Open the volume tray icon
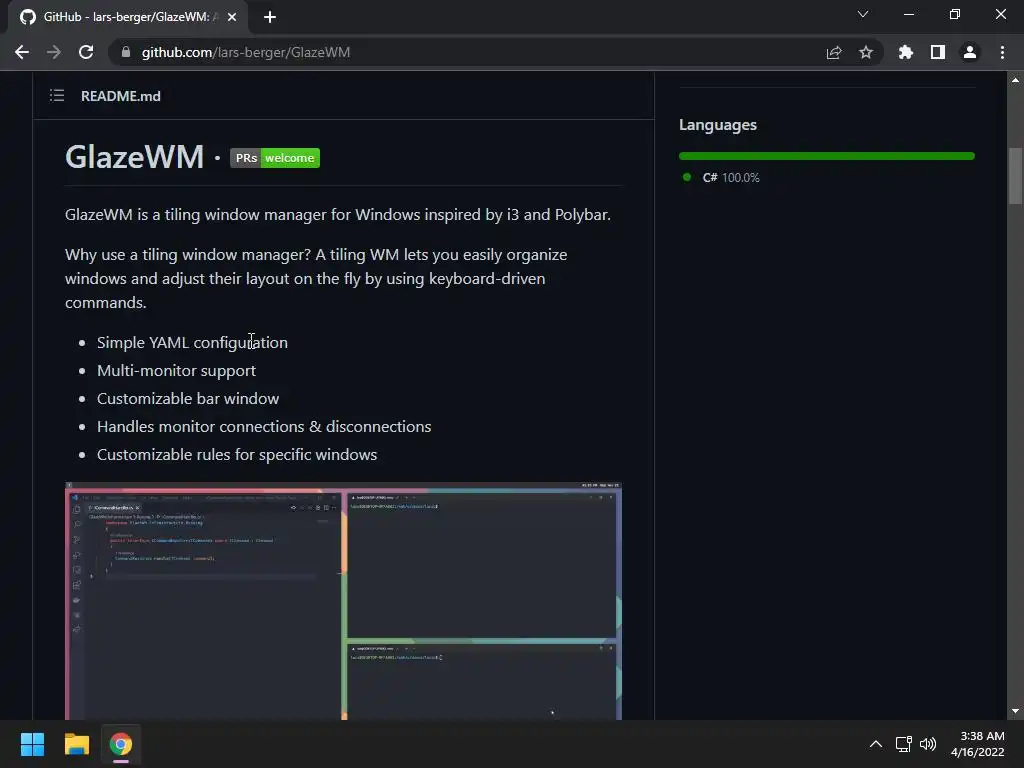Screen dimensions: 1024x768 928,744
